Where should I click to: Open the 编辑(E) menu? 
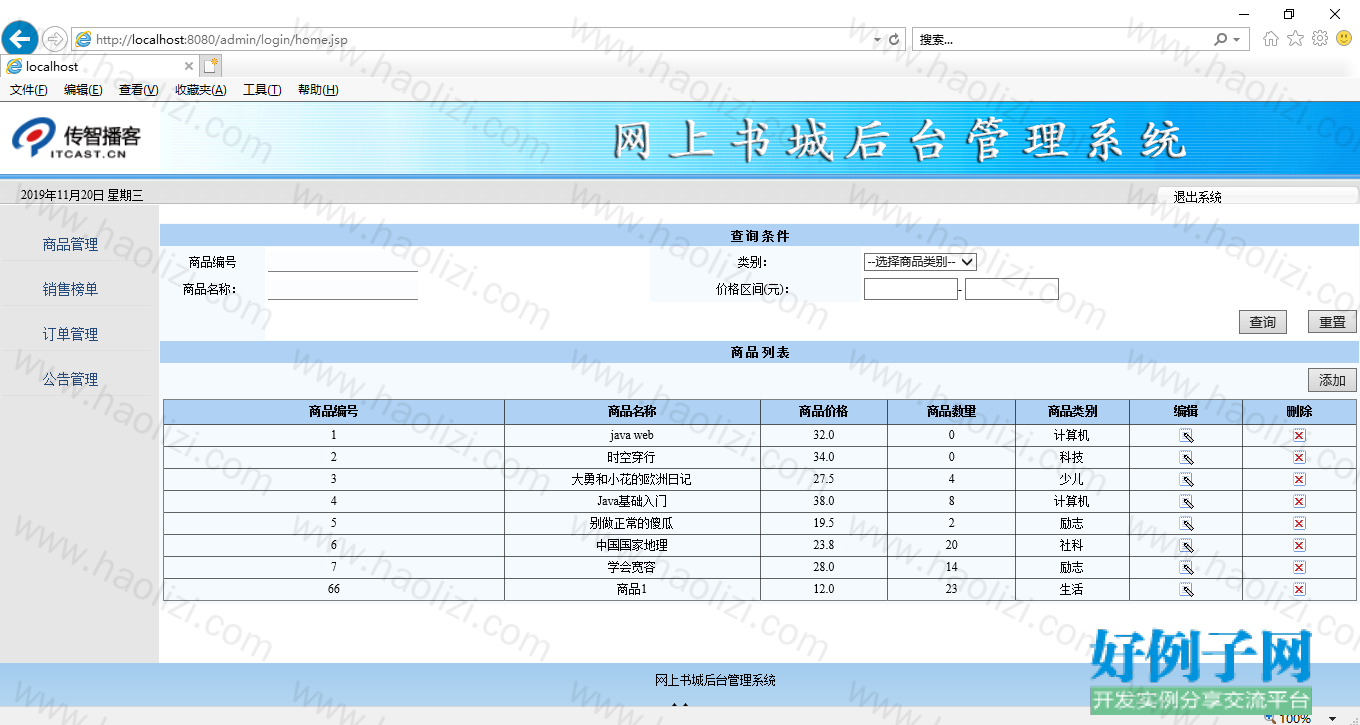83,90
